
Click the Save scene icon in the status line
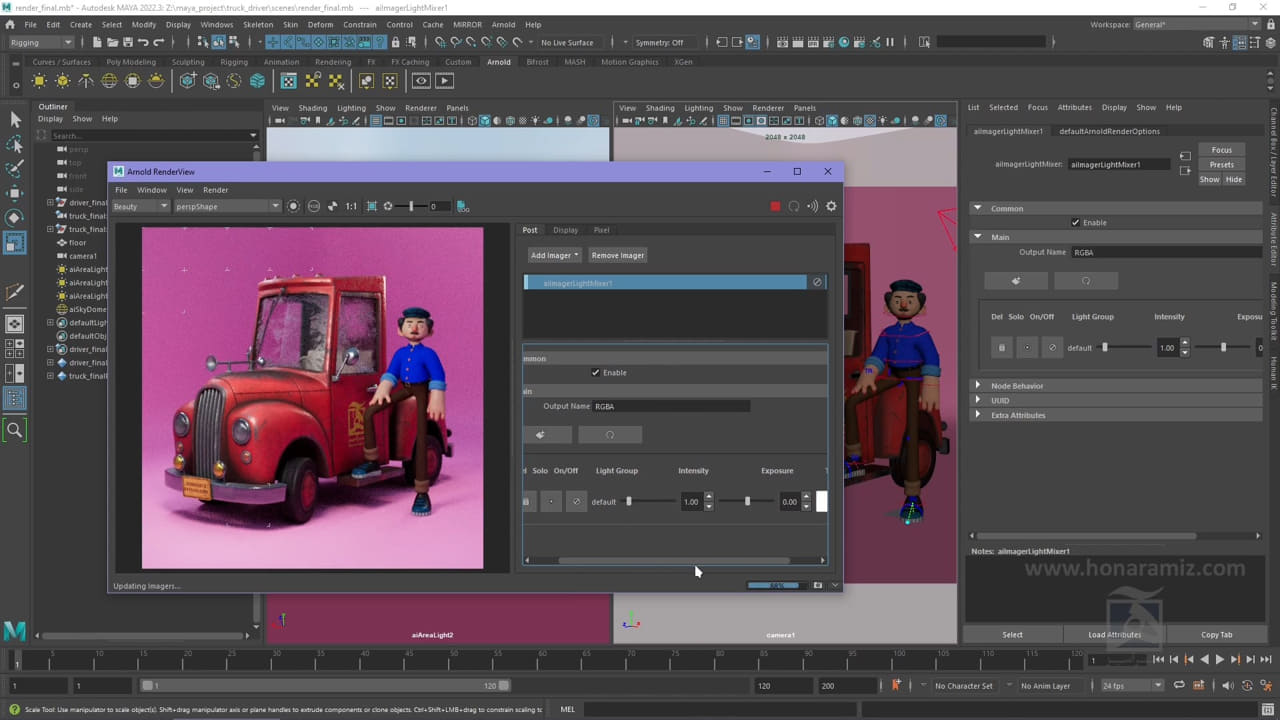click(x=127, y=42)
